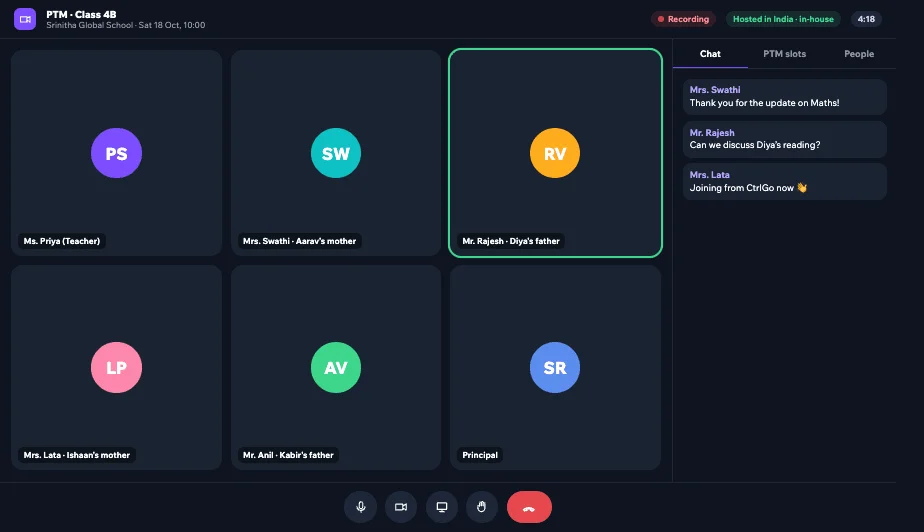The width and height of the screenshot is (924, 532).
Task: Click the Principal name label
Action: (x=480, y=455)
